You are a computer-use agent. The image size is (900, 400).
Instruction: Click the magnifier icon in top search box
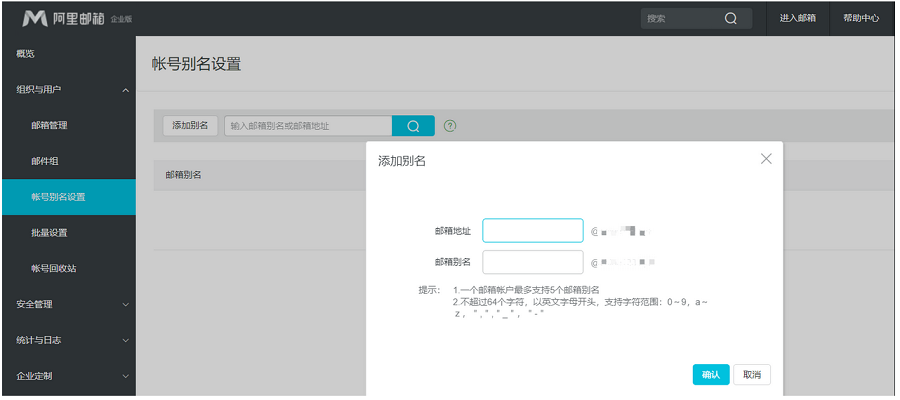730,18
